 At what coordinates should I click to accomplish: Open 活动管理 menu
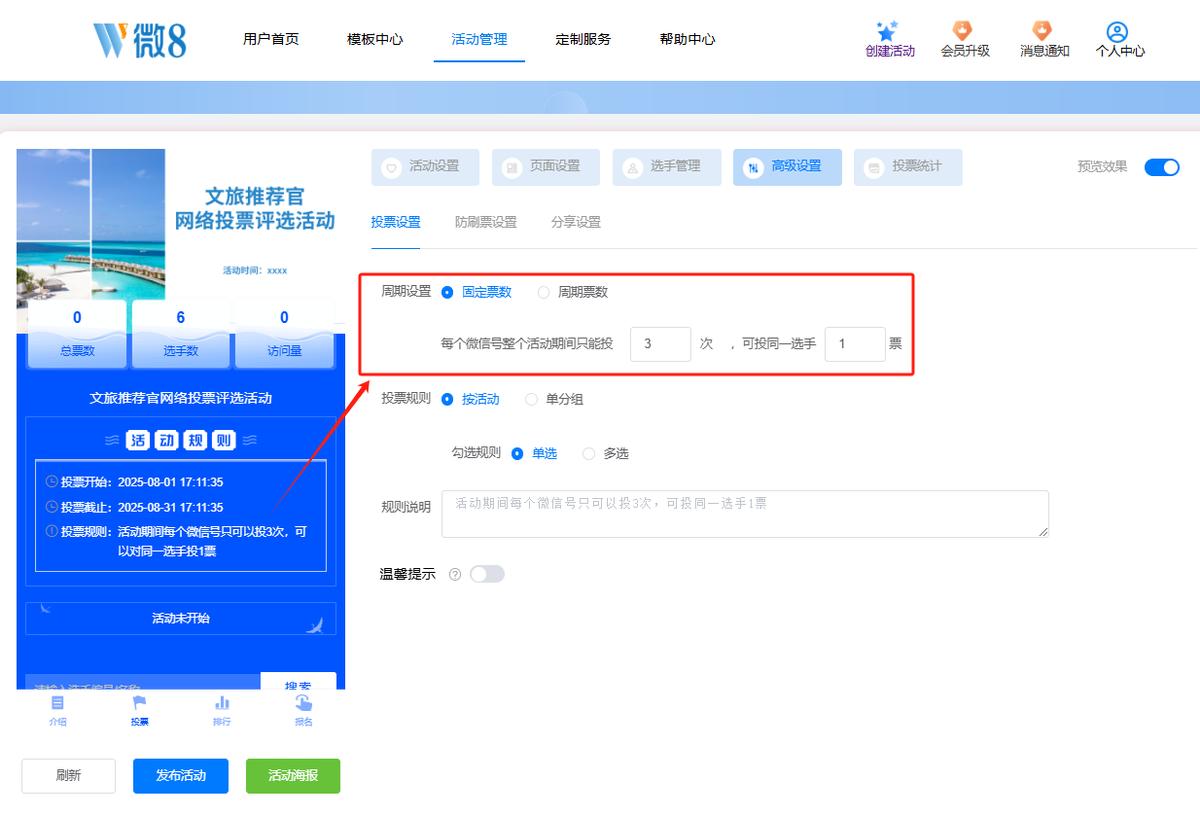(x=479, y=39)
